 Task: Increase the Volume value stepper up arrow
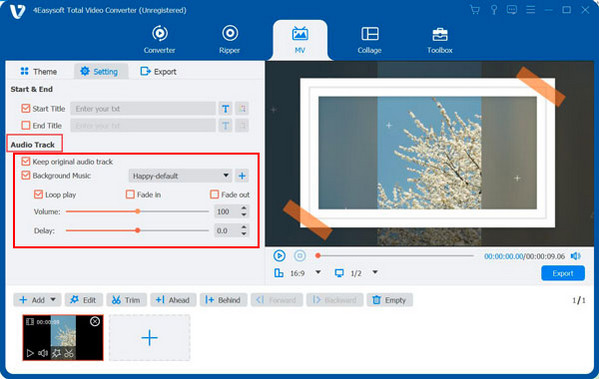[x=244, y=208]
